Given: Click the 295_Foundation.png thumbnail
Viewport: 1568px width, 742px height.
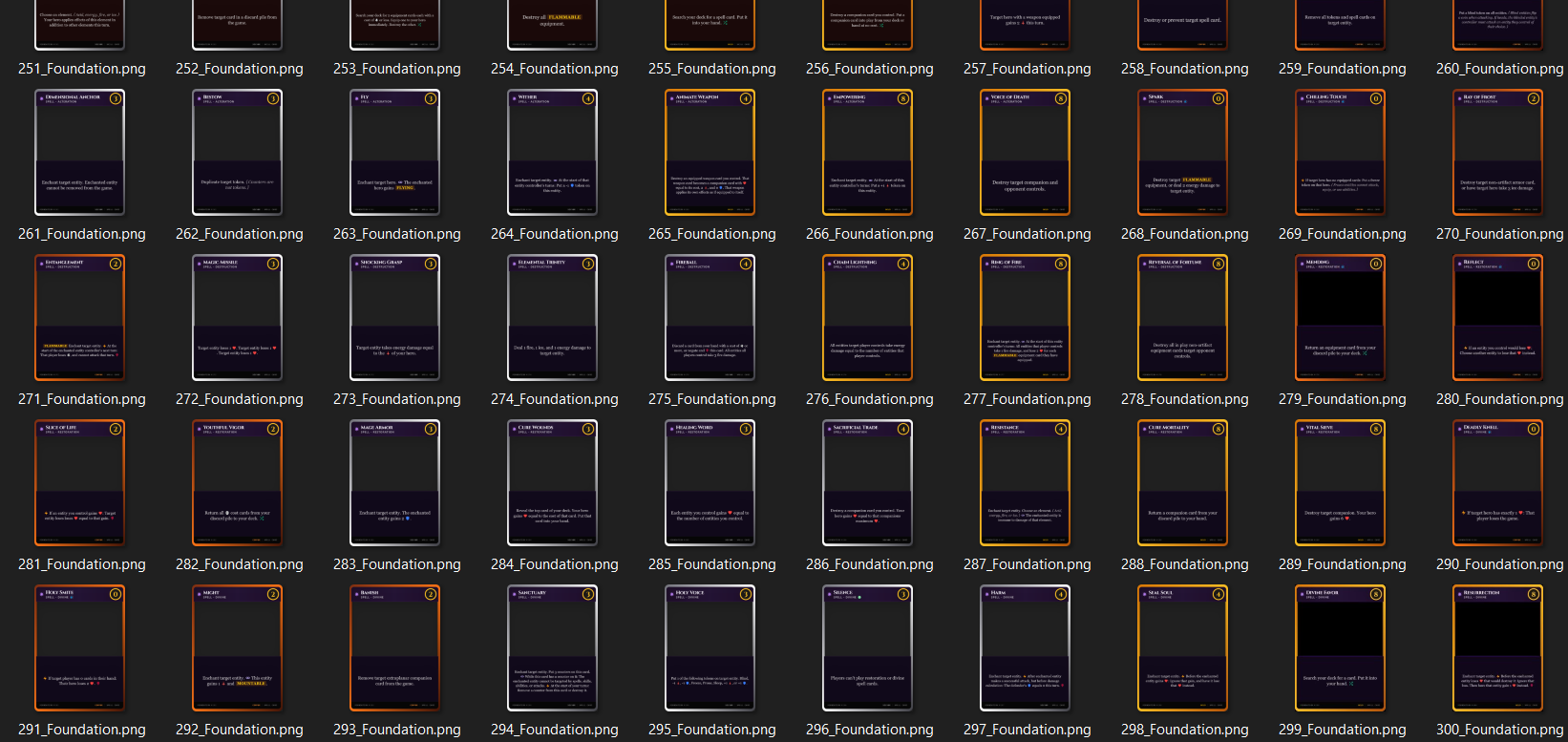Looking at the screenshot, I should coord(710,648).
